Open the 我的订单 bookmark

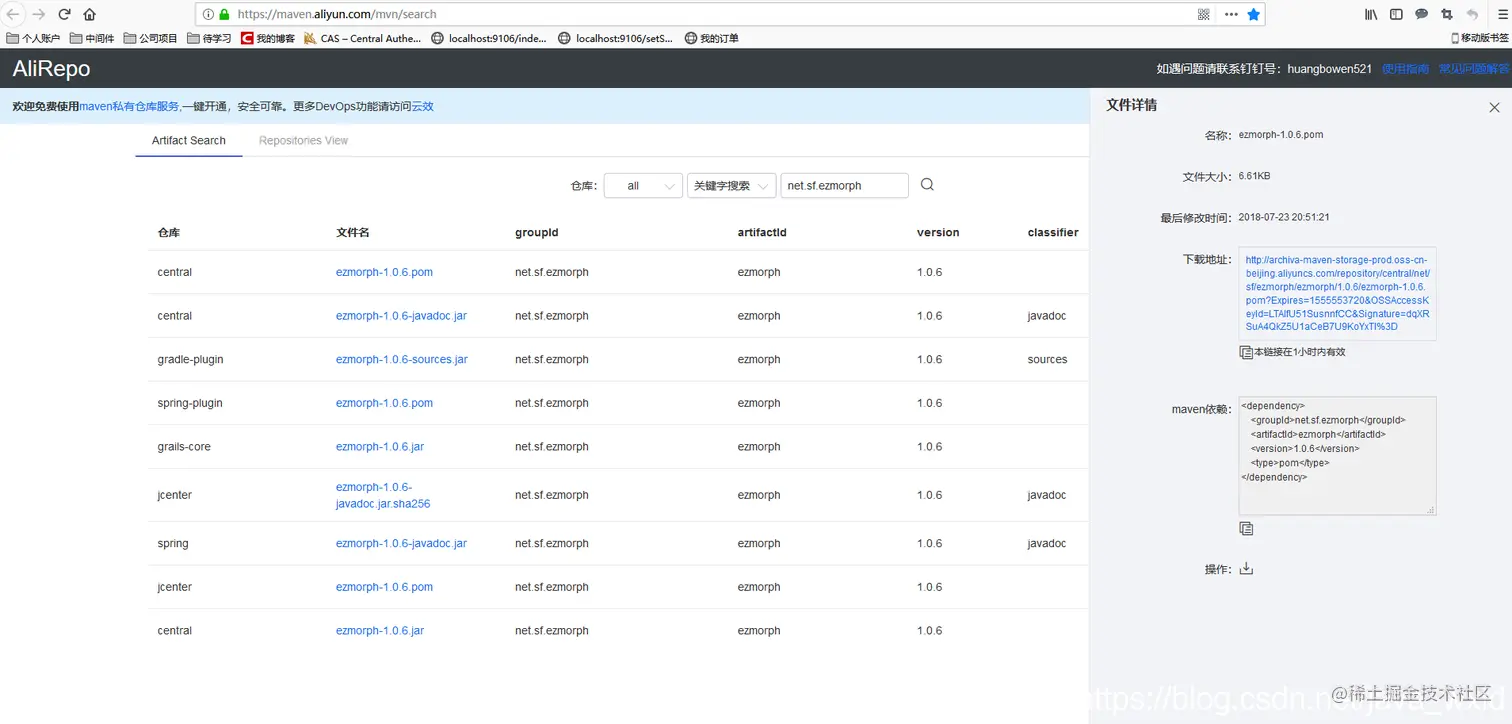pos(711,39)
